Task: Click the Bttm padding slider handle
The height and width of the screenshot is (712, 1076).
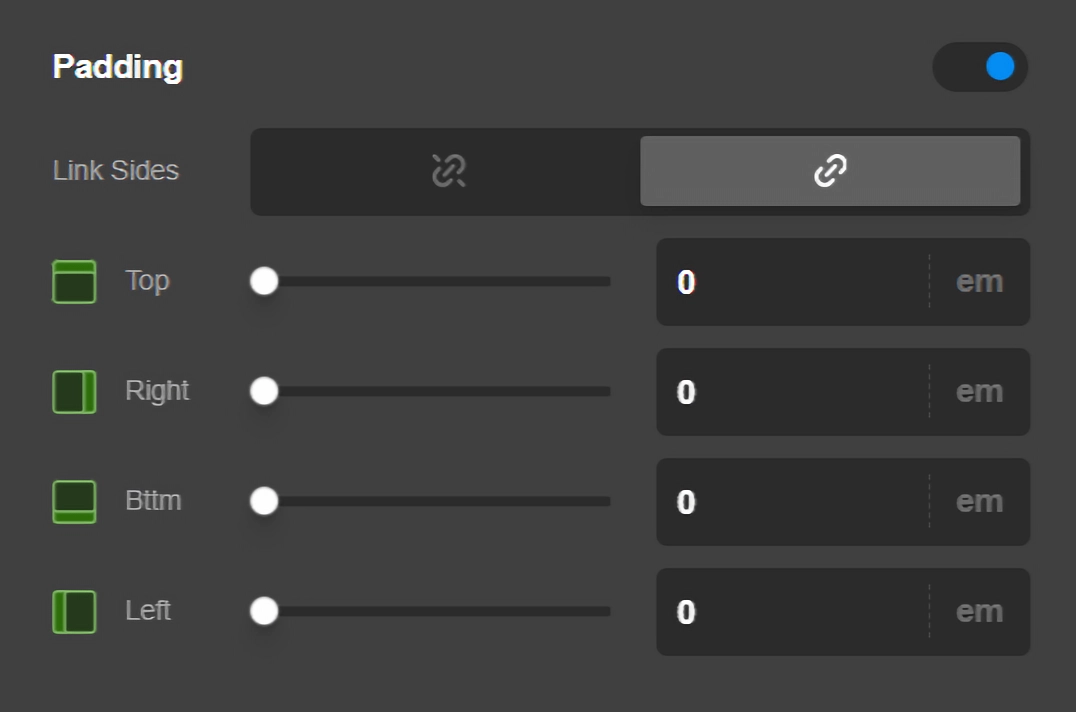Action: [x=264, y=502]
